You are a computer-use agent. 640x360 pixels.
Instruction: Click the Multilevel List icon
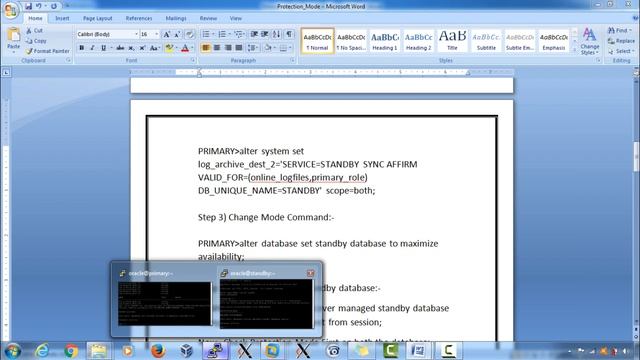click(239, 34)
